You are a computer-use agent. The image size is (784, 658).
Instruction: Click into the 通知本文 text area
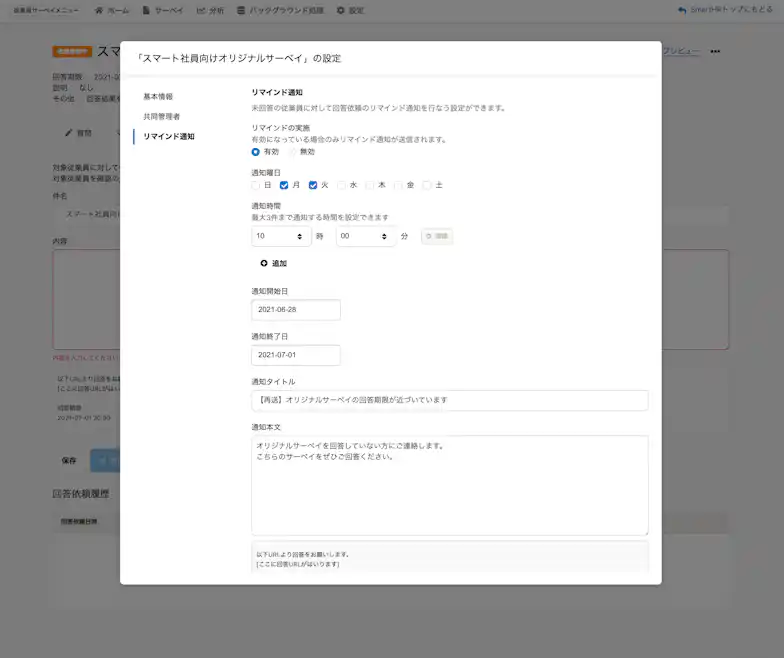click(x=450, y=486)
